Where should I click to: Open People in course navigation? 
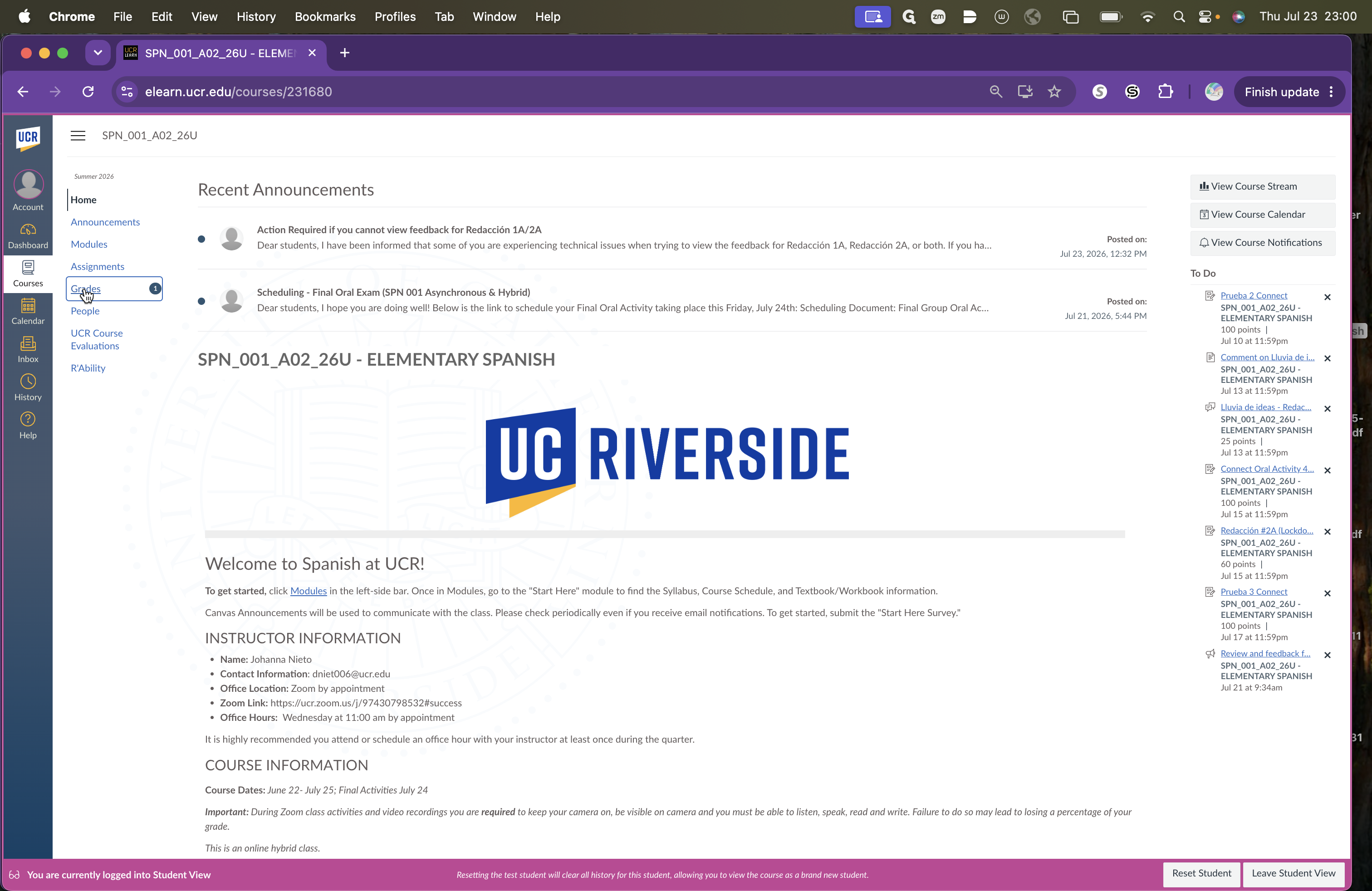(x=85, y=311)
